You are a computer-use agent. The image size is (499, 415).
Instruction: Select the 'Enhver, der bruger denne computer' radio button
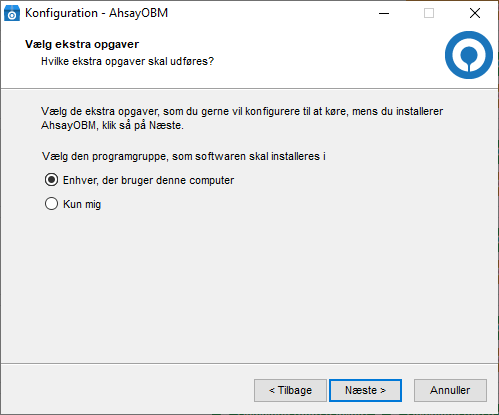tap(51, 180)
